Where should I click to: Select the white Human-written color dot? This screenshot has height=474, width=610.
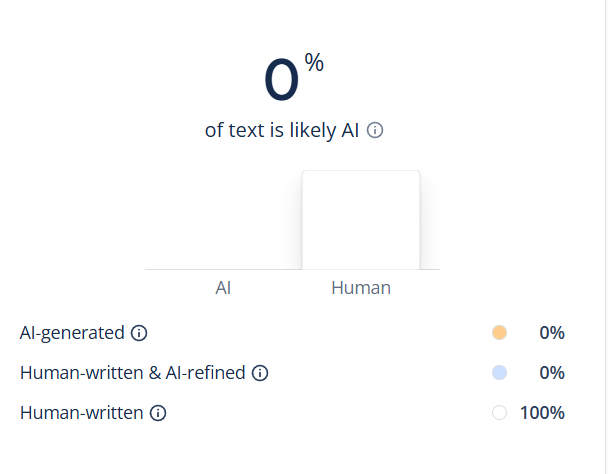click(x=499, y=413)
